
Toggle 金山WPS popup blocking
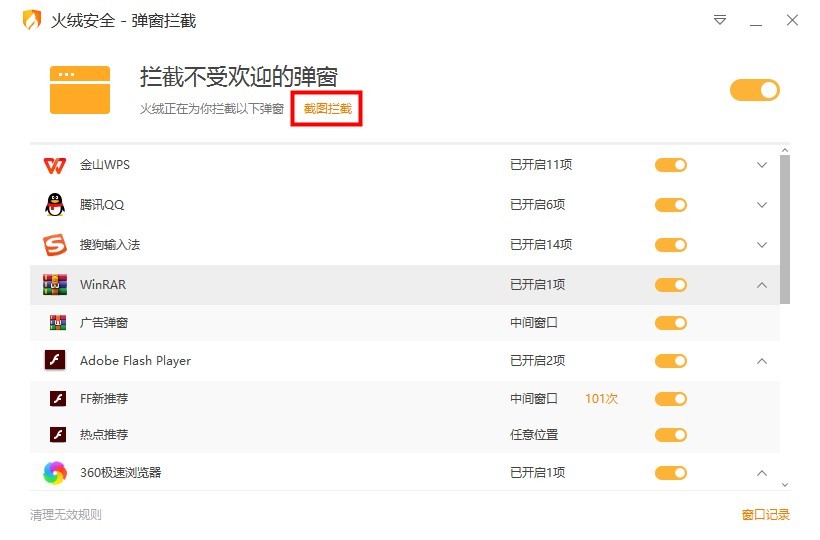[x=671, y=165]
